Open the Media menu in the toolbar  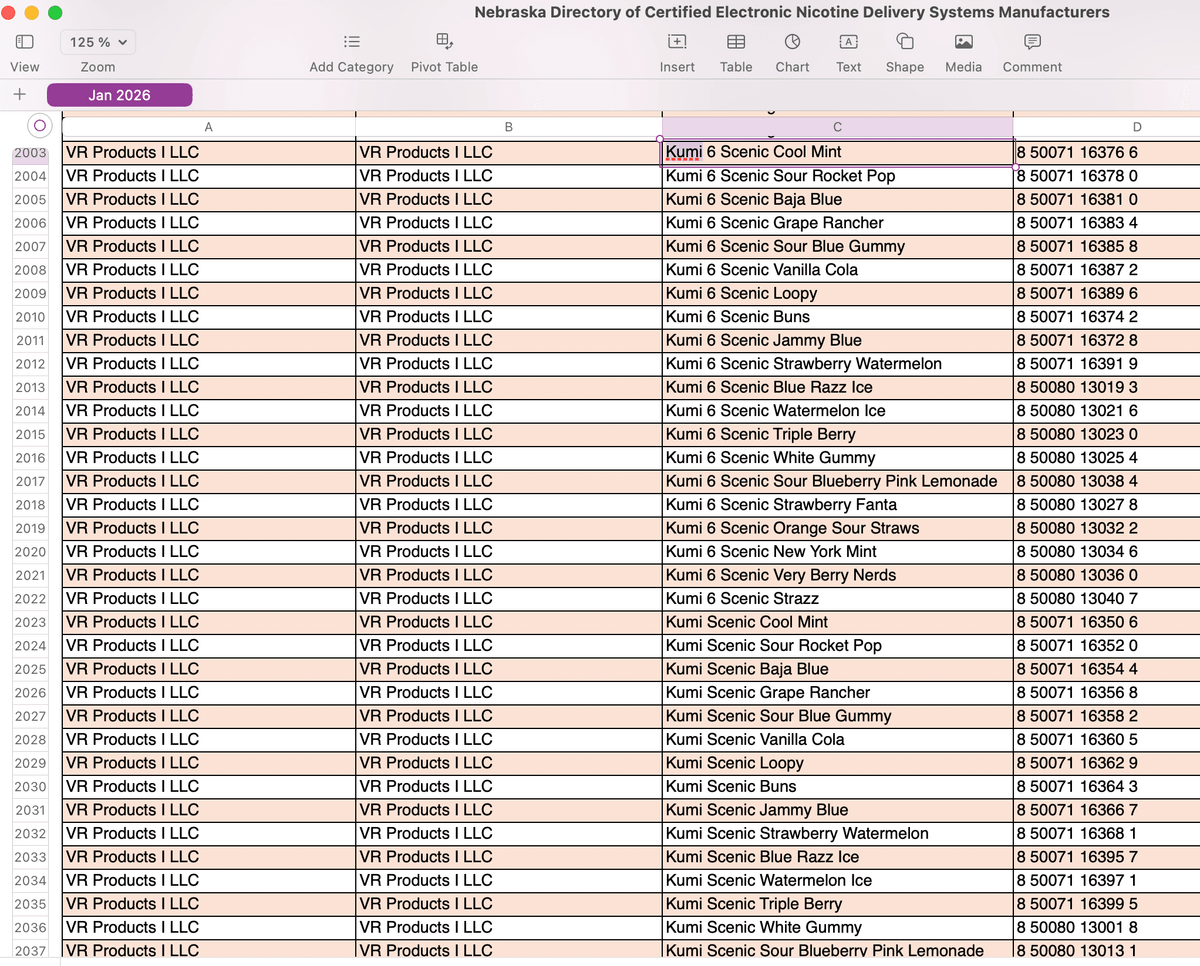pyautogui.click(x=963, y=42)
